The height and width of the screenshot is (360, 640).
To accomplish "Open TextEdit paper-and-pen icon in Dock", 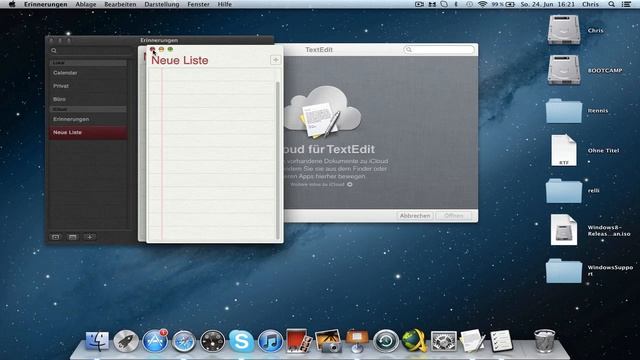I will tap(472, 341).
